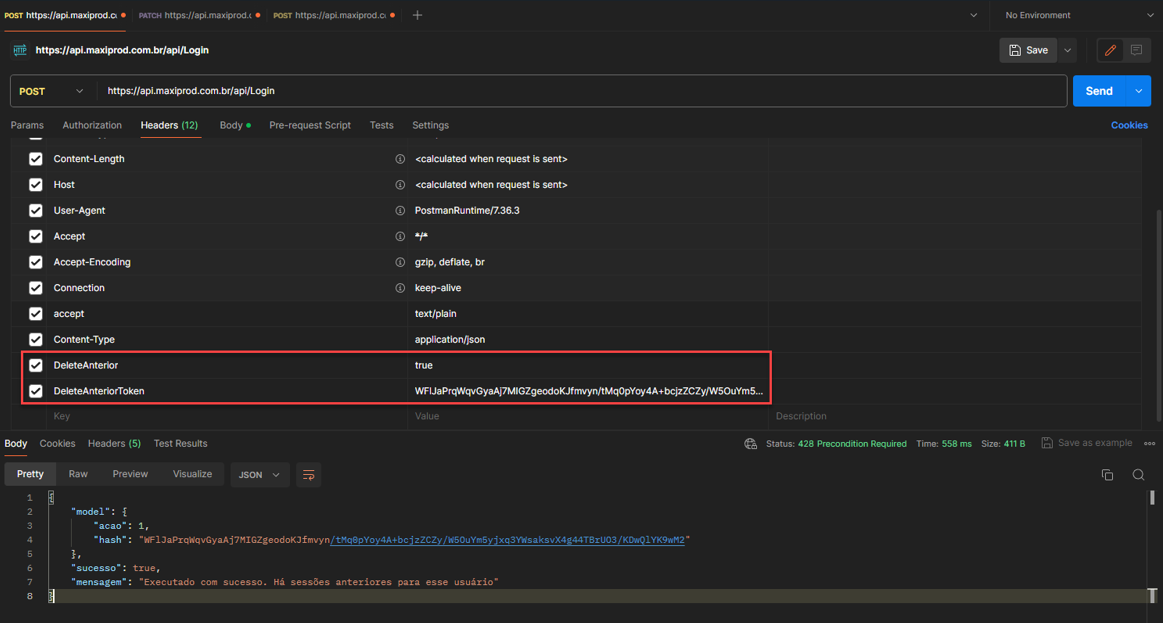Switch to the Tests tab

[x=381, y=125]
